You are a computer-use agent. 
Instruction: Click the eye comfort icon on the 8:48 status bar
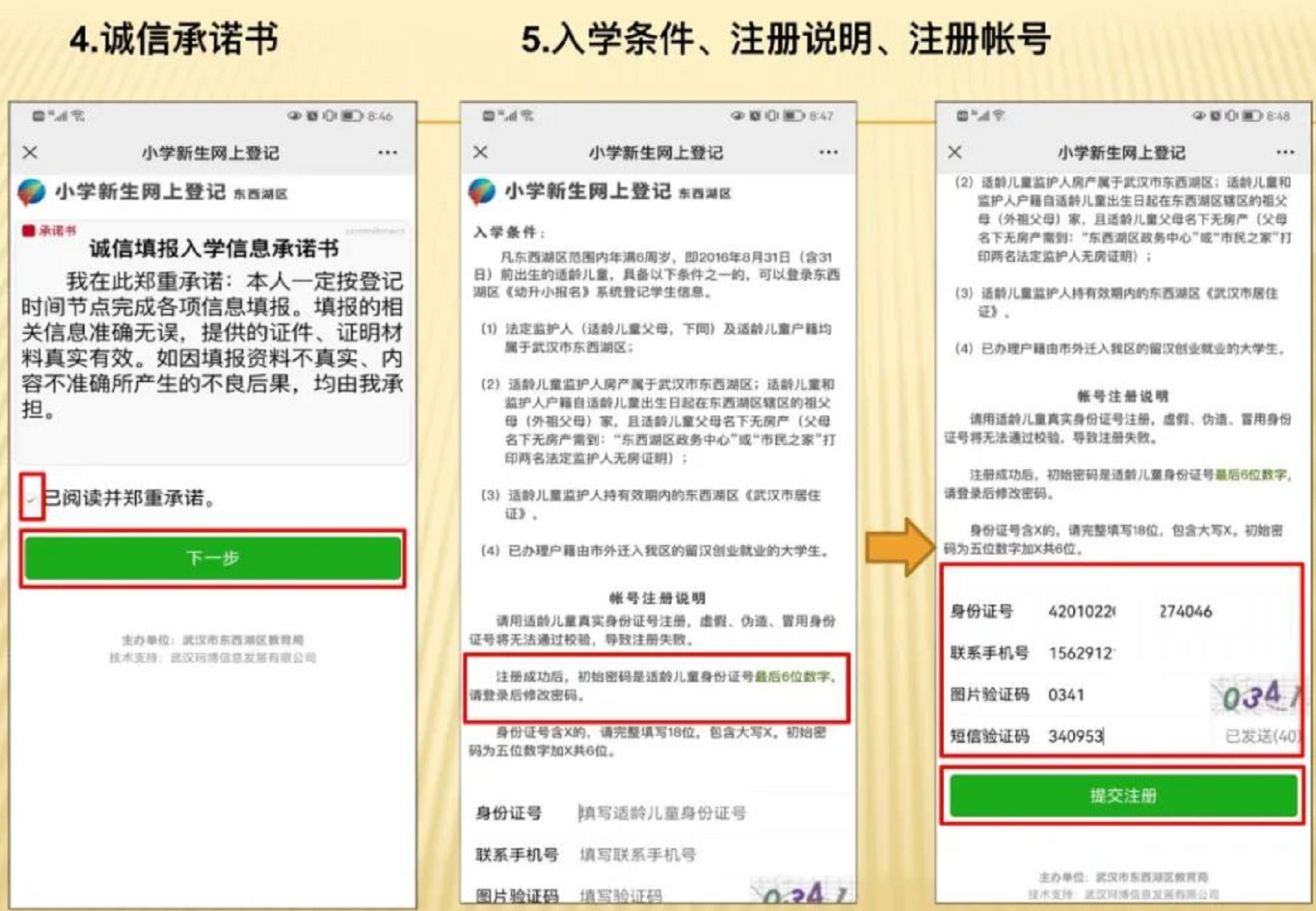[x=1199, y=116]
